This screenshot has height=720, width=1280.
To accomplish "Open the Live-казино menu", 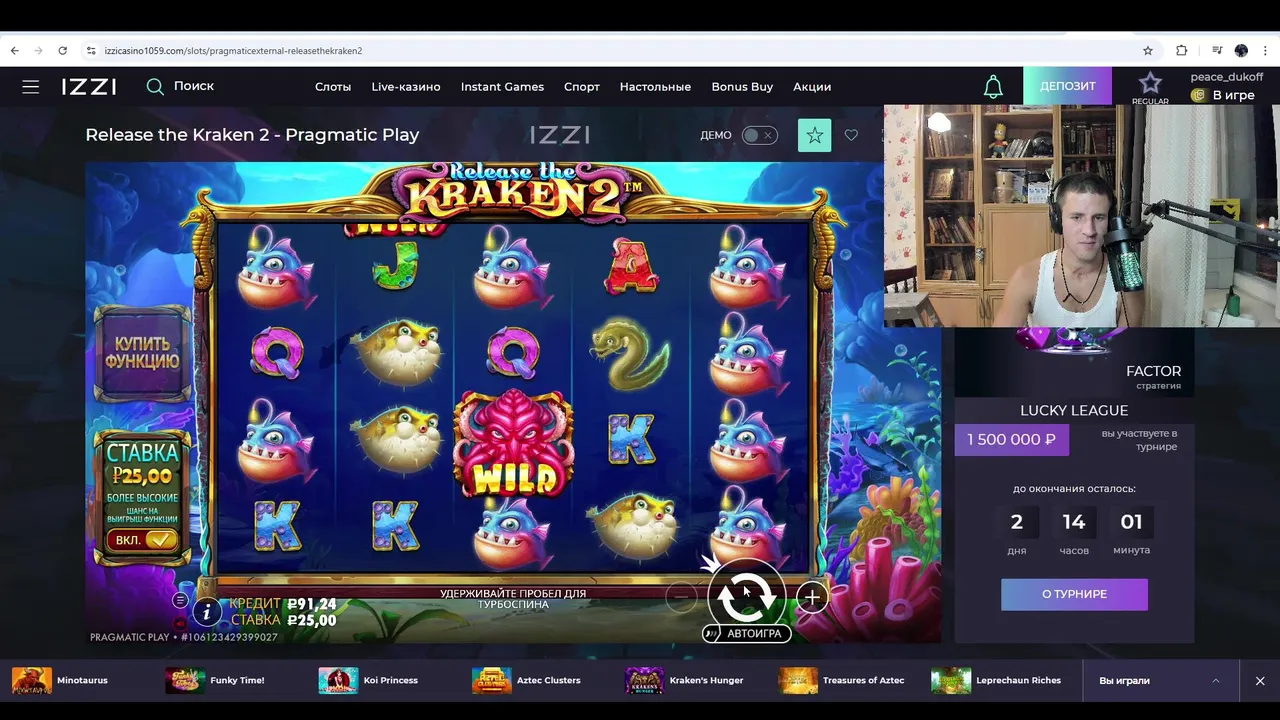I will pyautogui.click(x=406, y=87).
